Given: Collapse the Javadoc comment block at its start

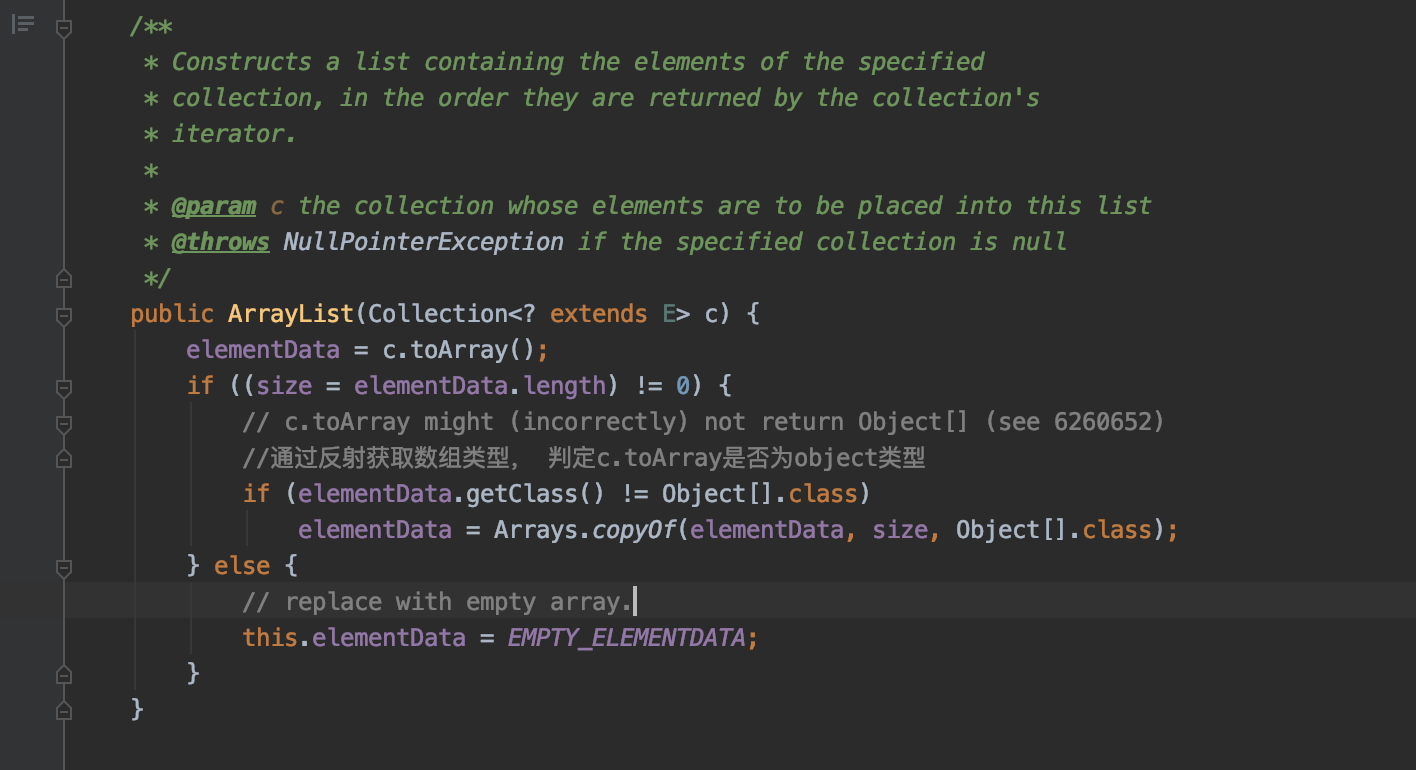Looking at the screenshot, I should [x=64, y=29].
